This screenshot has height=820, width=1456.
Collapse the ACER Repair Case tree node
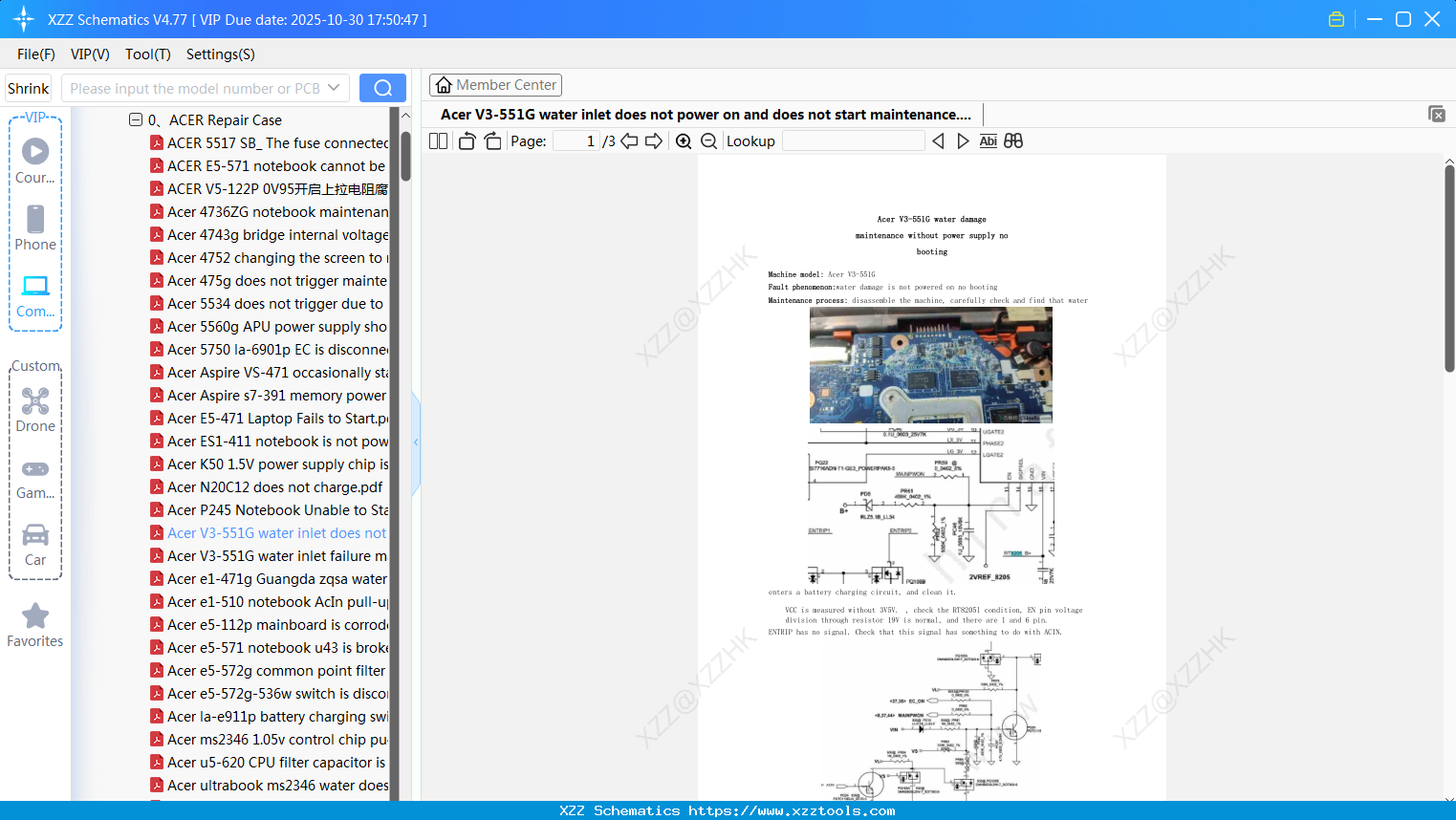click(x=136, y=120)
